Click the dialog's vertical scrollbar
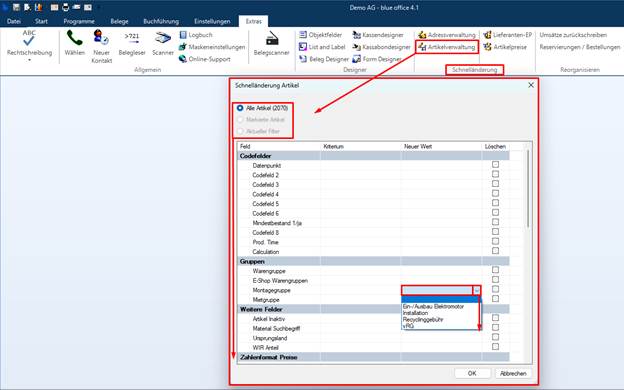This screenshot has width=624, height=390. click(528, 188)
